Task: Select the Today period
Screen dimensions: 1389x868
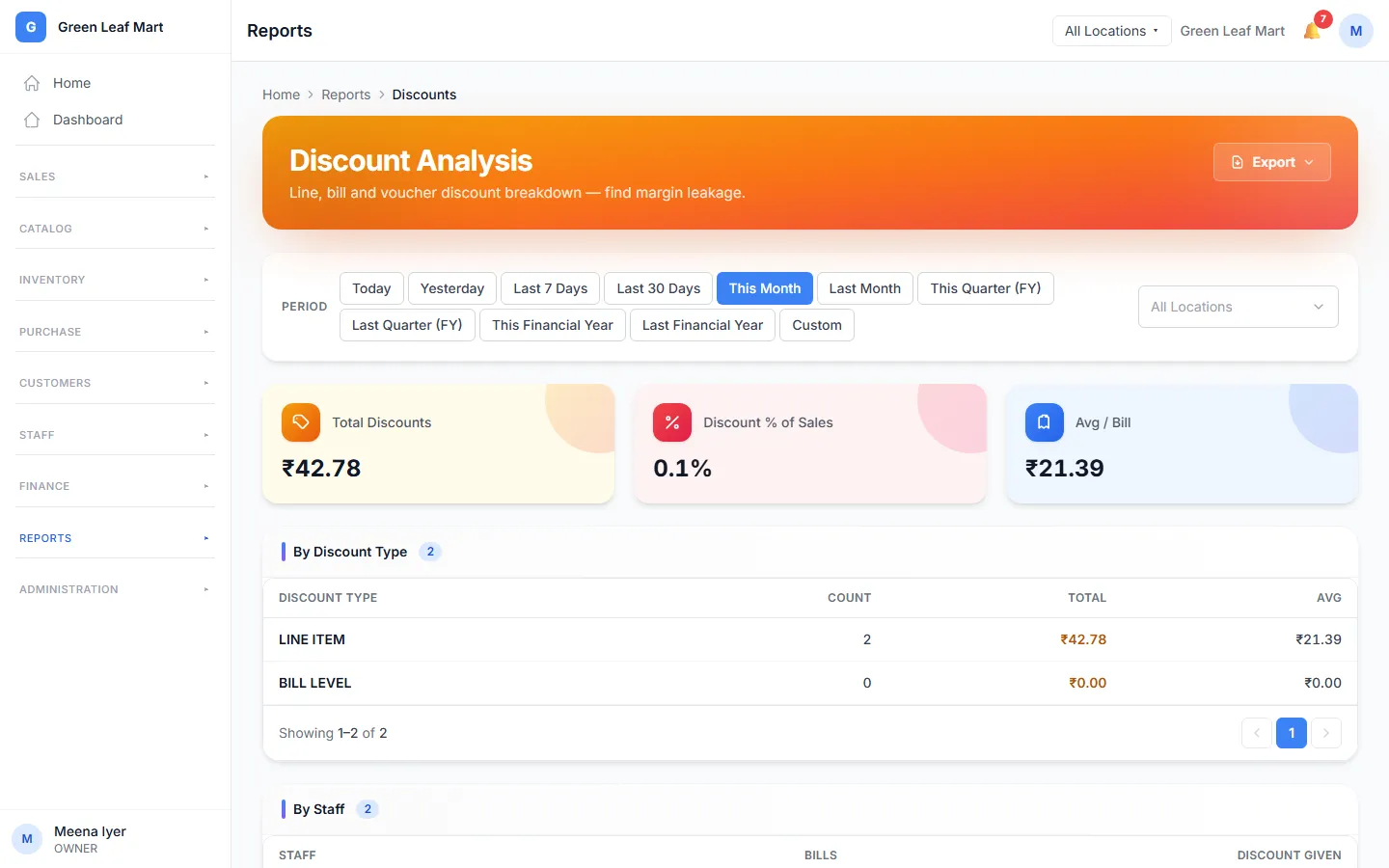Action: 371,288
